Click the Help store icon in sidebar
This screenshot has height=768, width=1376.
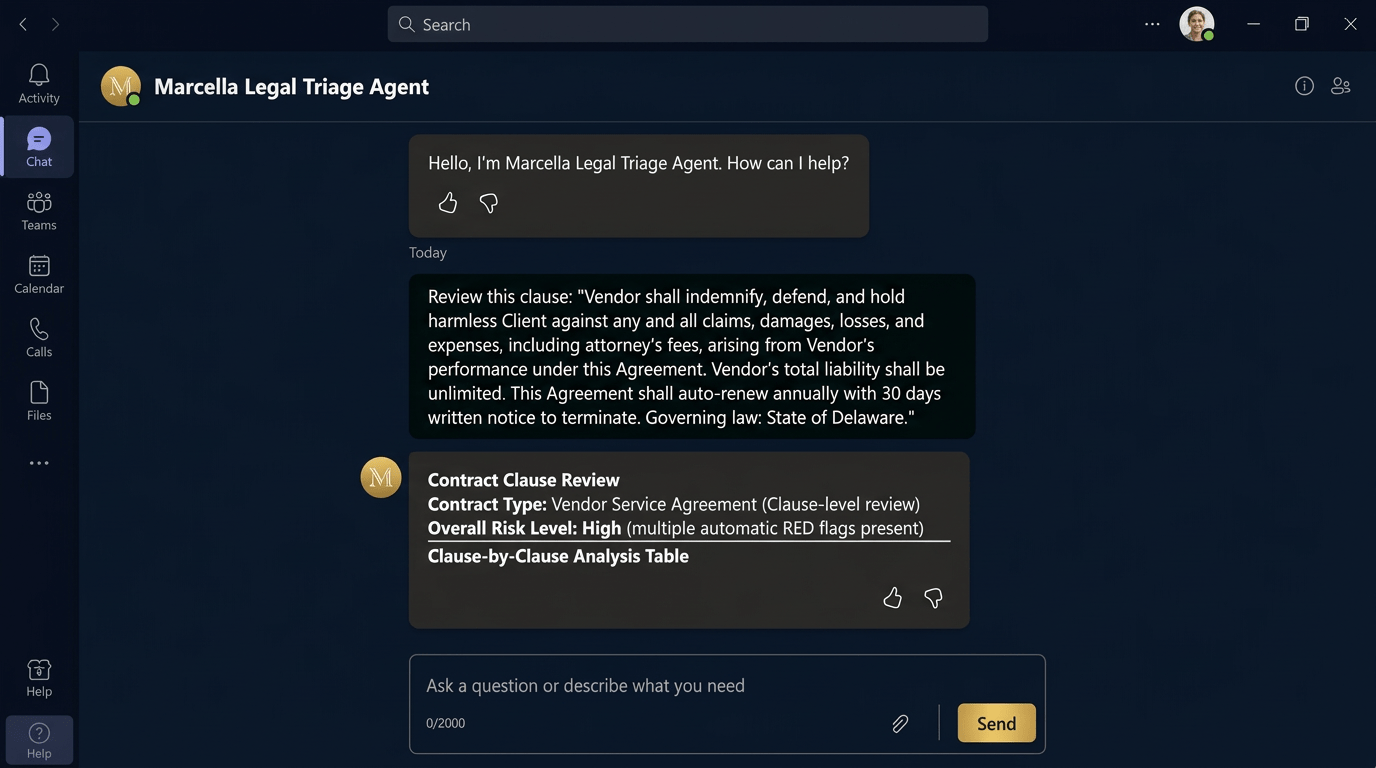click(x=39, y=677)
